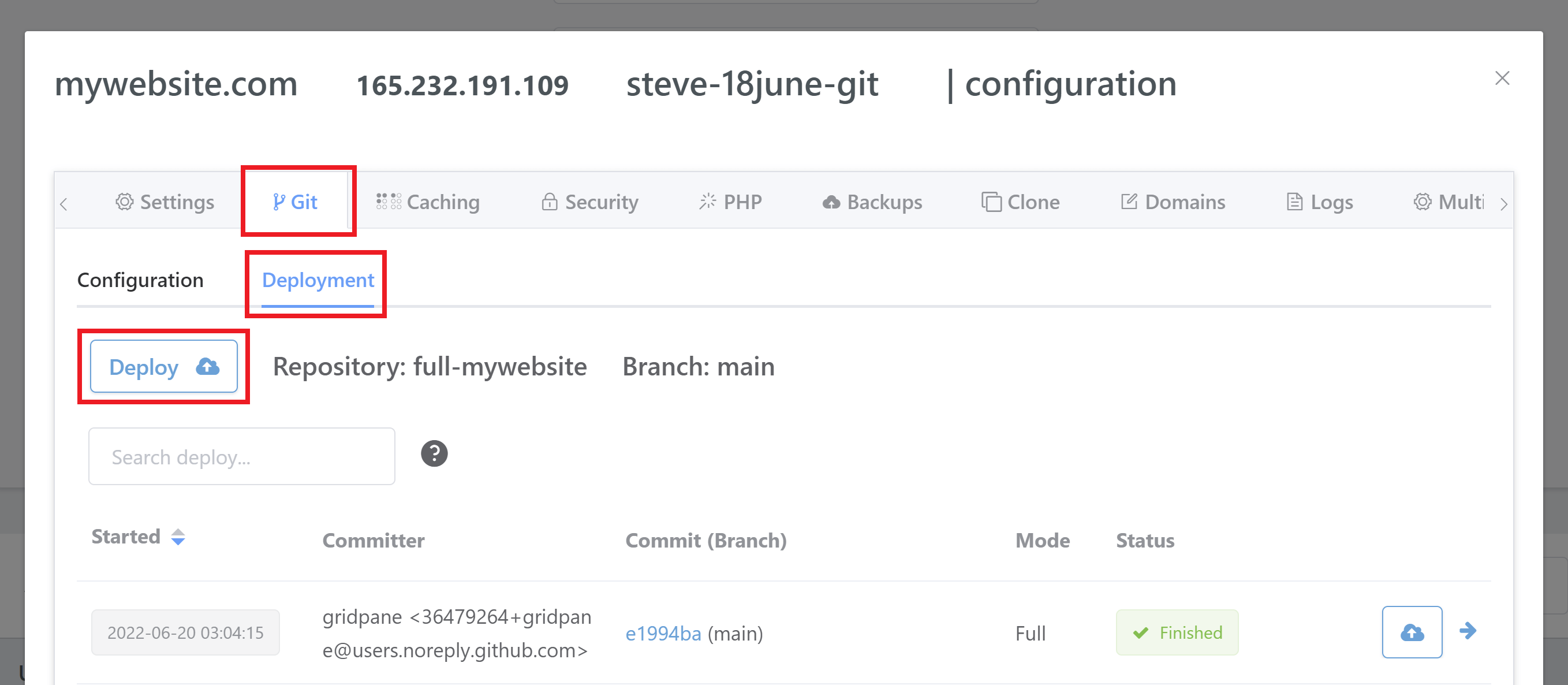The image size is (1568, 685).
Task: Click the help question mark icon
Action: (434, 453)
